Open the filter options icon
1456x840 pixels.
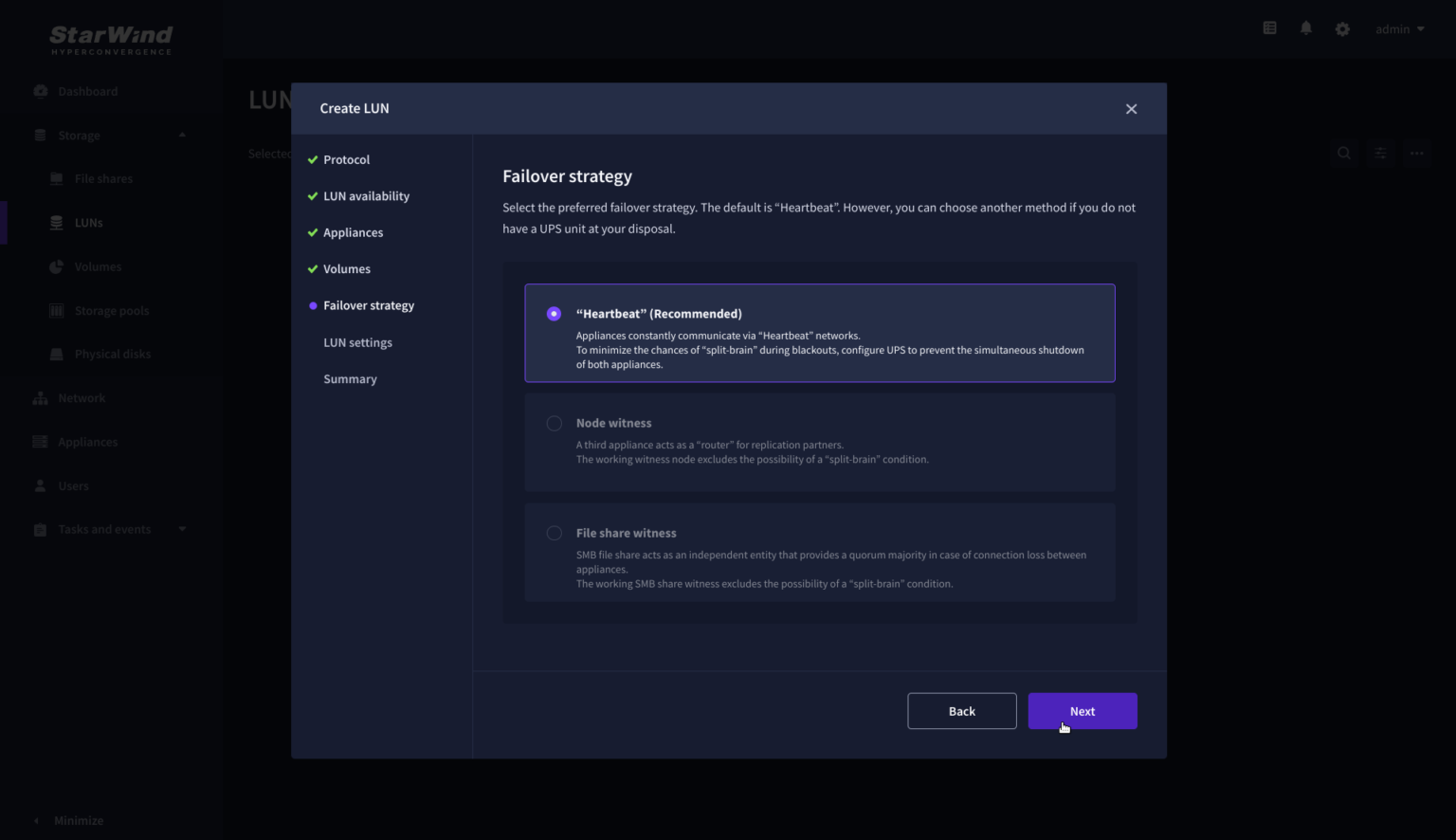pos(1380,154)
